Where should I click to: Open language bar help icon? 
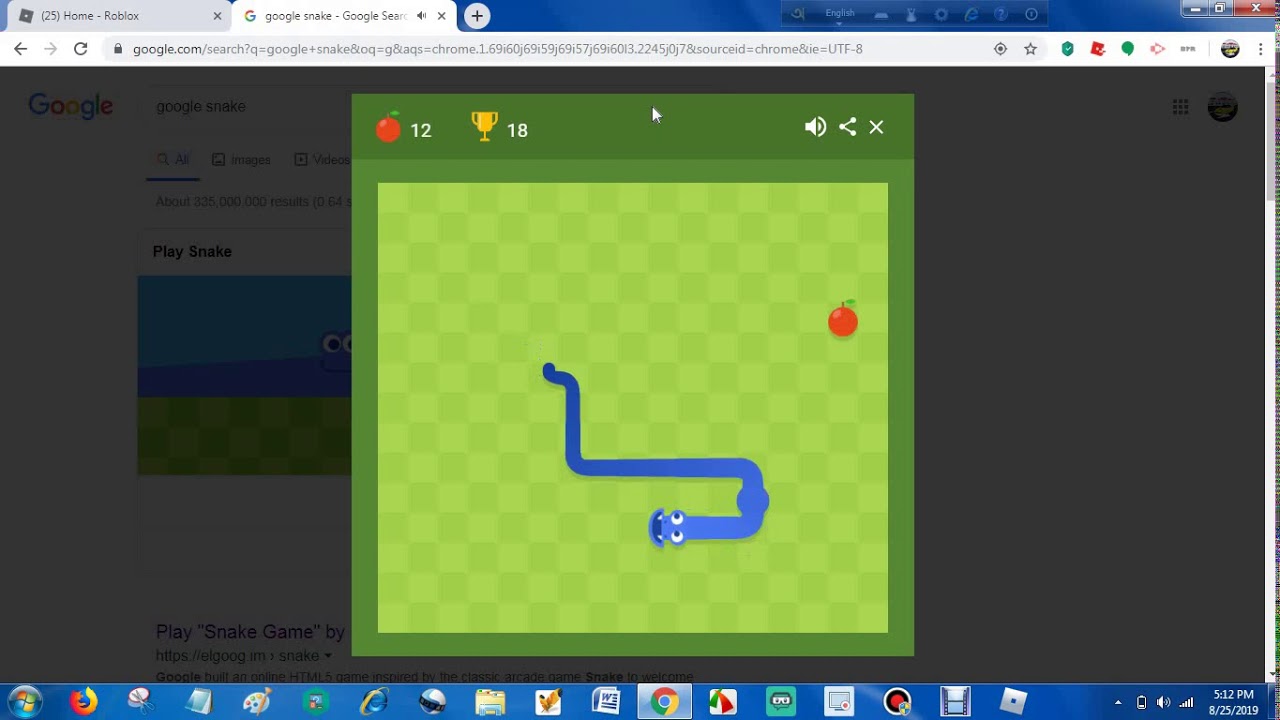point(1001,14)
